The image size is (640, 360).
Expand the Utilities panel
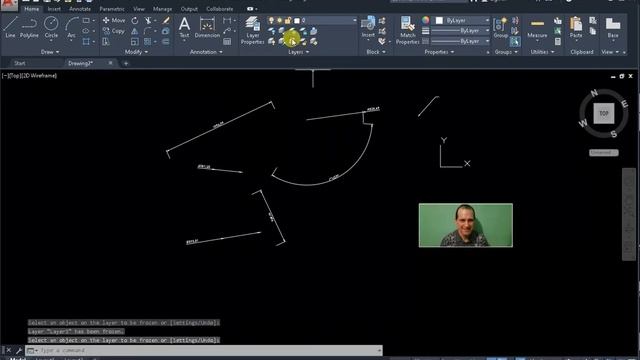click(542, 52)
